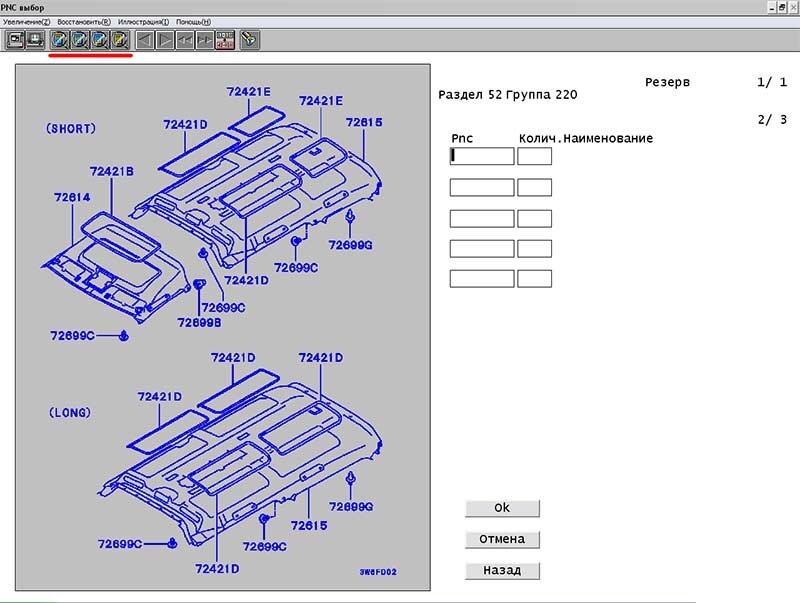Click the pink code table toolbar icon
The height and width of the screenshot is (603, 800).
225,40
